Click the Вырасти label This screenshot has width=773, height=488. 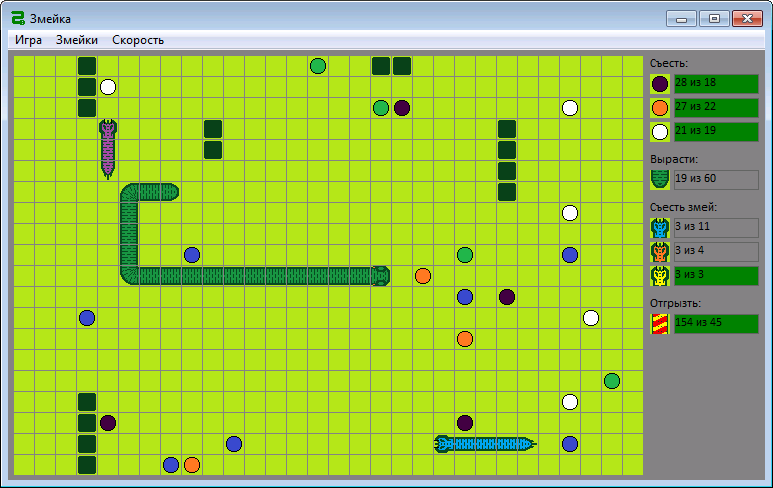[674, 159]
